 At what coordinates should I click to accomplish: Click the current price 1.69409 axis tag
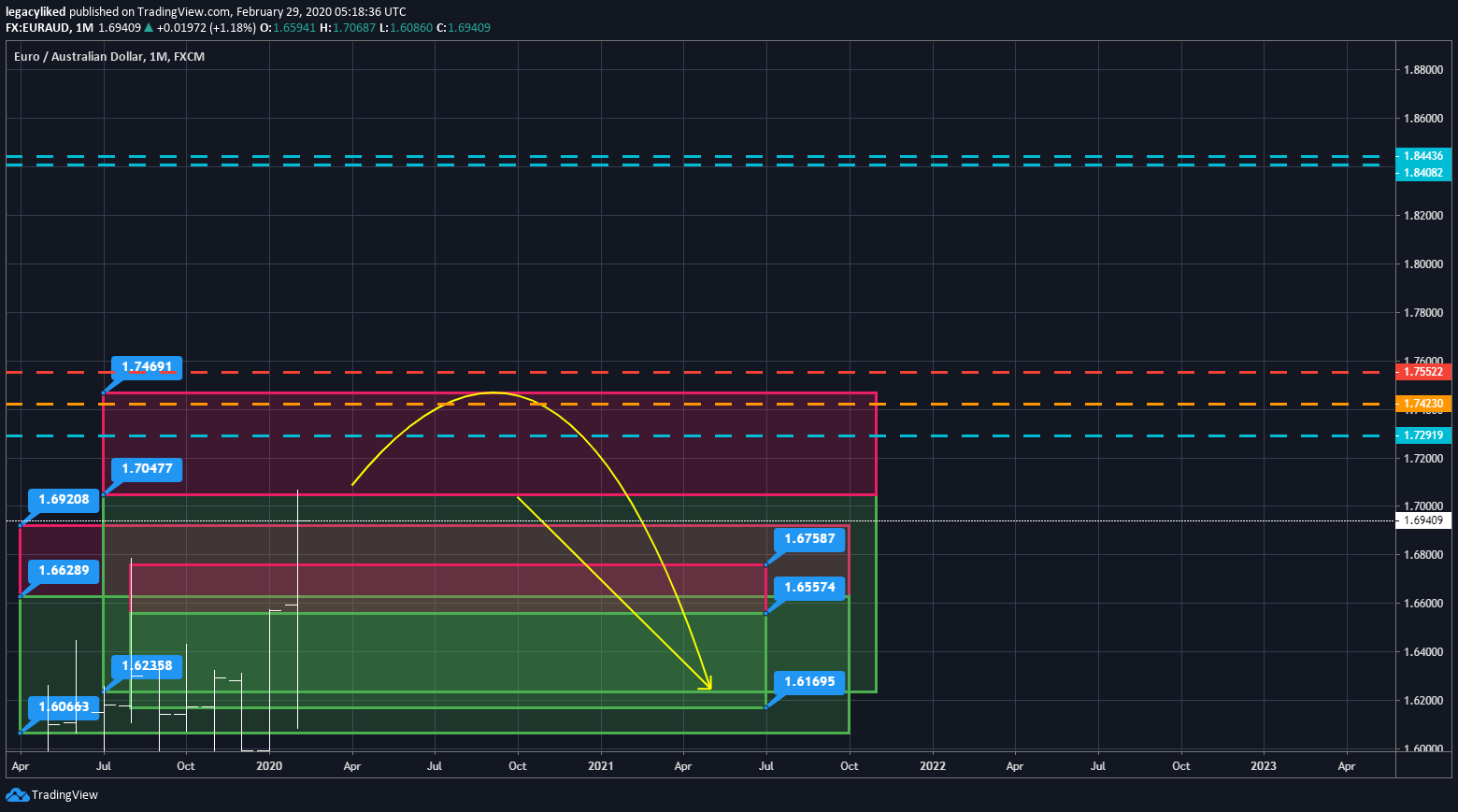point(1423,520)
